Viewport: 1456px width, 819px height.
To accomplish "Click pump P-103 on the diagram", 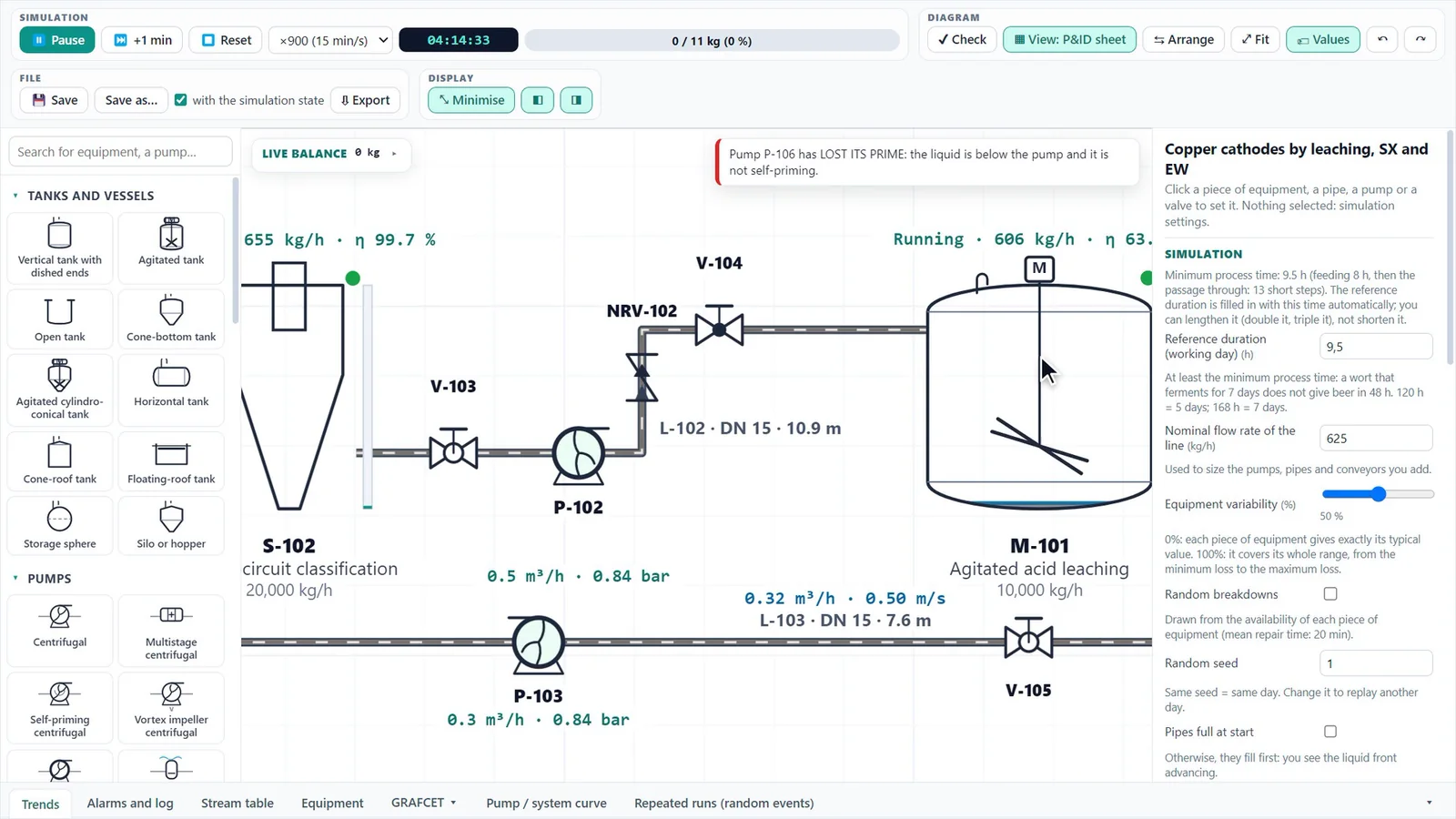I will pos(538,644).
